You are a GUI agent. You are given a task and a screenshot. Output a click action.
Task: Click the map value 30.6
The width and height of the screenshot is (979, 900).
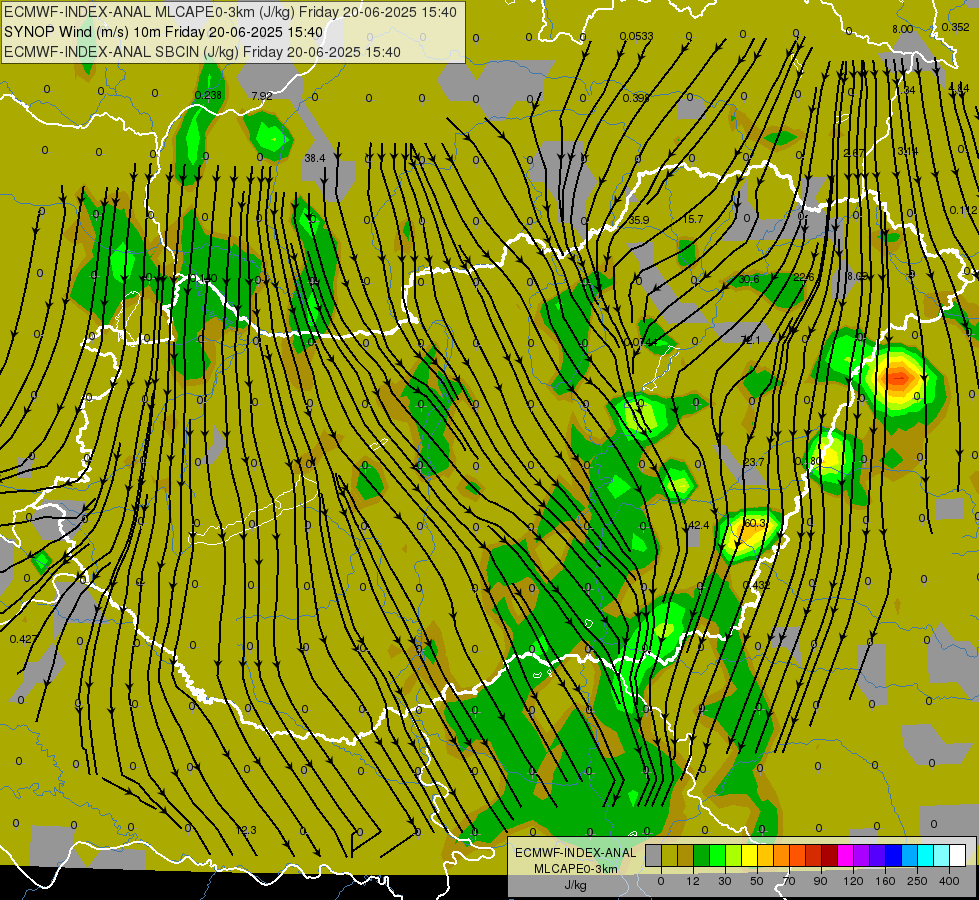[x=749, y=279]
